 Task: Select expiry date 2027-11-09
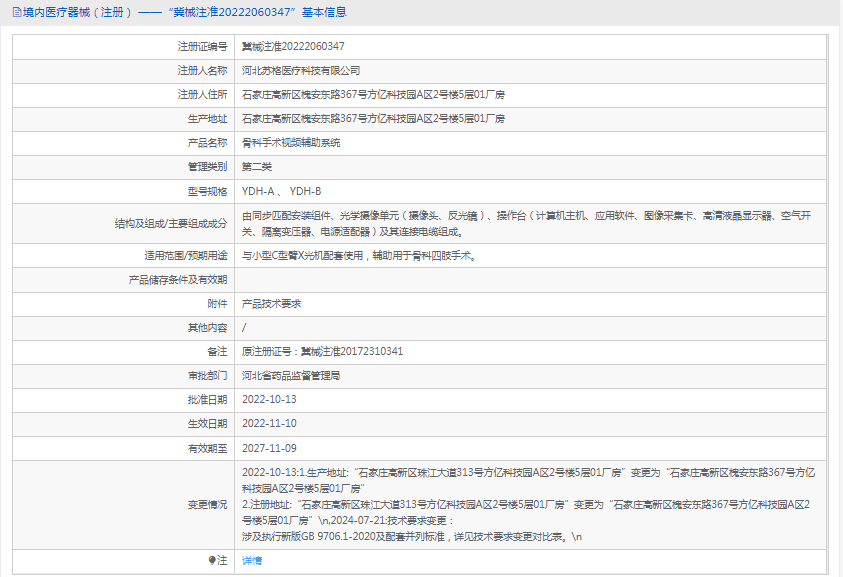[x=269, y=448]
